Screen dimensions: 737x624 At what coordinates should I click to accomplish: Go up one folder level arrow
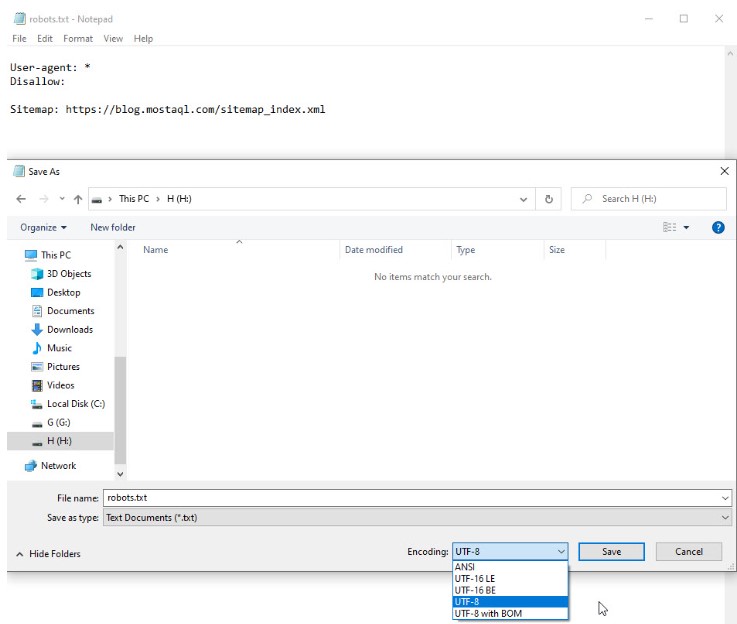(x=78, y=199)
